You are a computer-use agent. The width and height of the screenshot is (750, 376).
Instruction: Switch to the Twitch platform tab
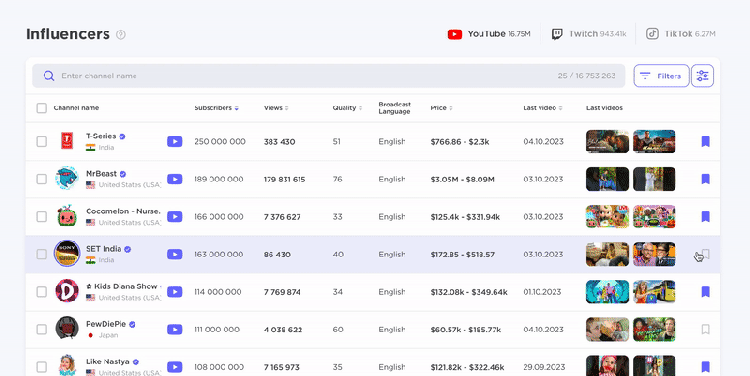(x=588, y=34)
